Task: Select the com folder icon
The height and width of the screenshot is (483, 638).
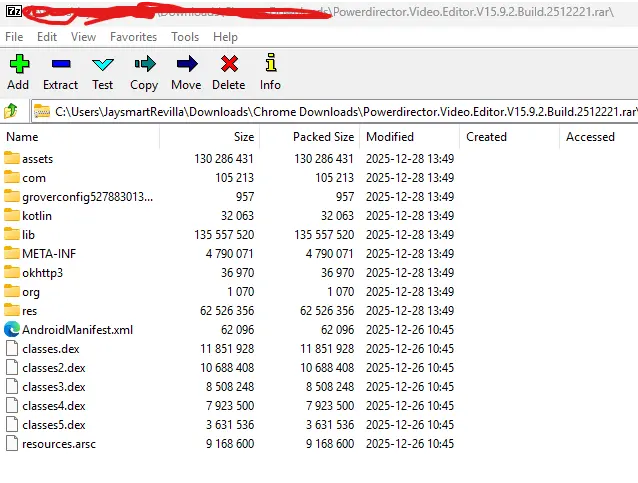Action: (12, 177)
